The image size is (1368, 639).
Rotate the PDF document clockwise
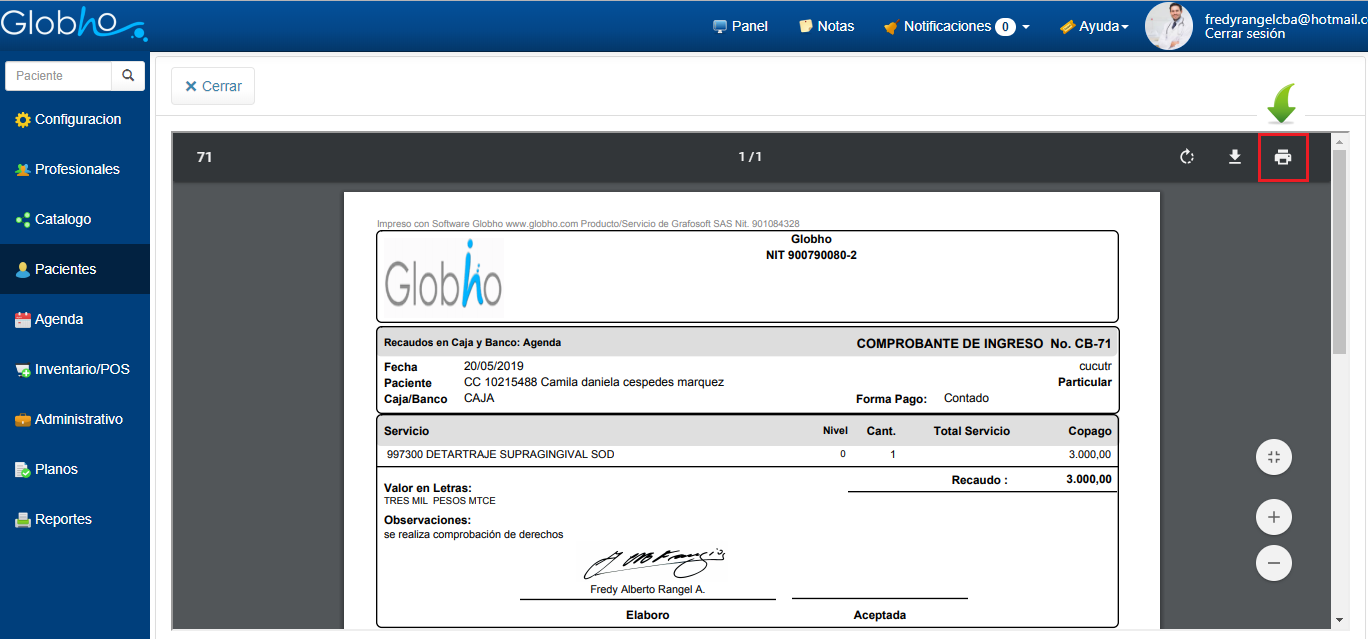coord(1187,157)
